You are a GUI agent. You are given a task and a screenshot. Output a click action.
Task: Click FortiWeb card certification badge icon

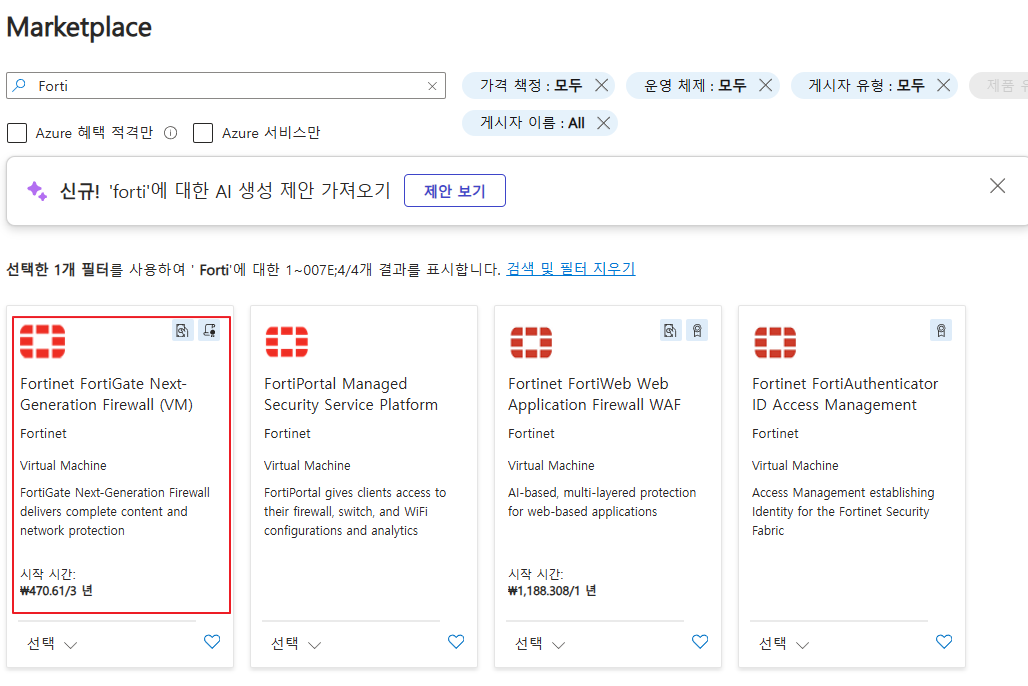[x=697, y=331]
